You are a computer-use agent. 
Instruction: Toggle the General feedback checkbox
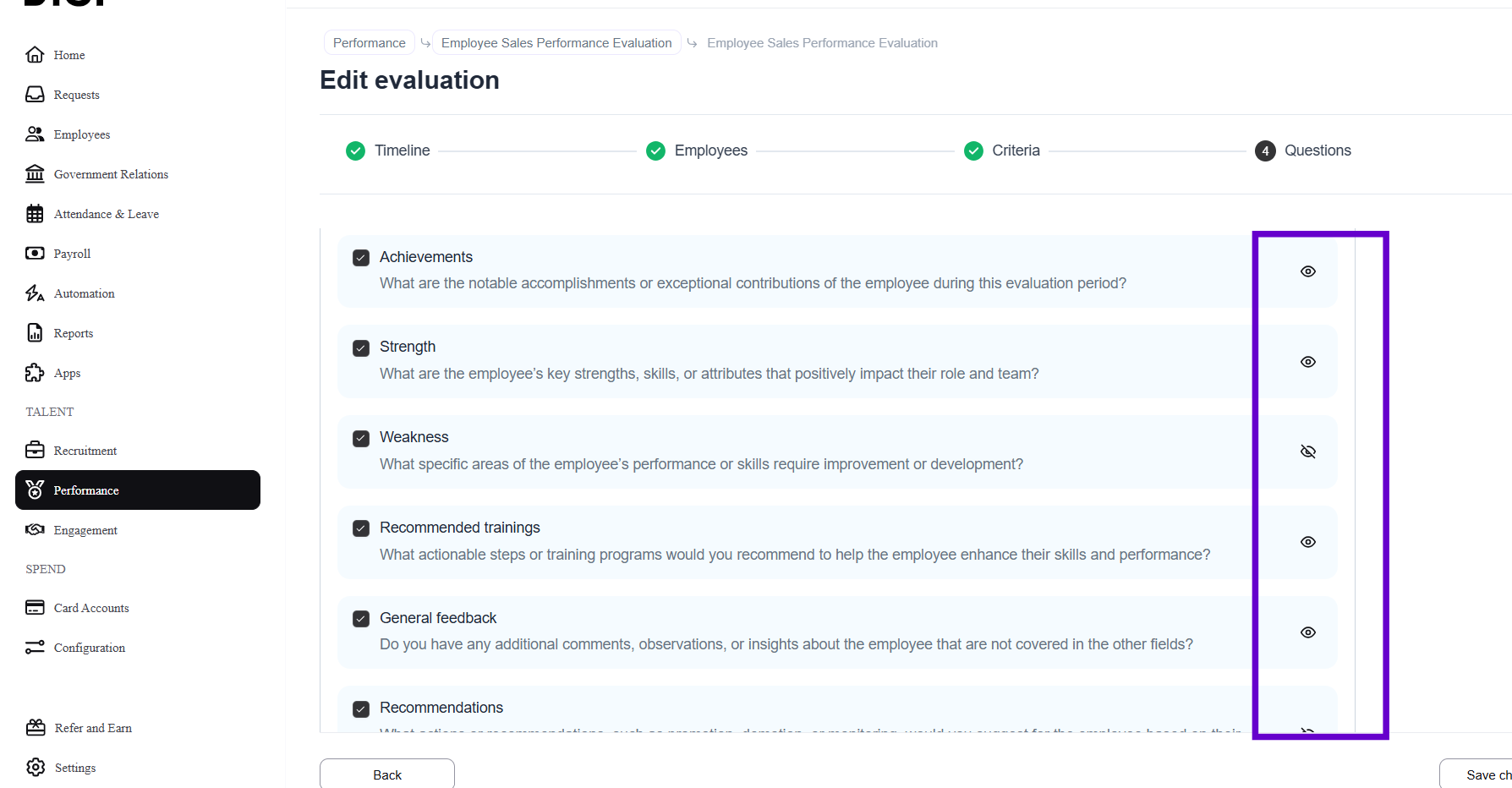361,619
